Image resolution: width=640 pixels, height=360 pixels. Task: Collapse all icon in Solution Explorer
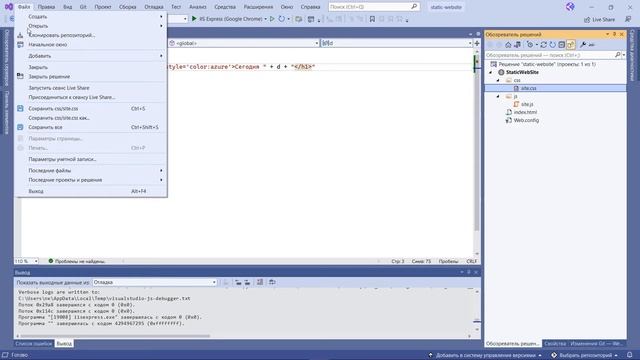tap(562, 44)
